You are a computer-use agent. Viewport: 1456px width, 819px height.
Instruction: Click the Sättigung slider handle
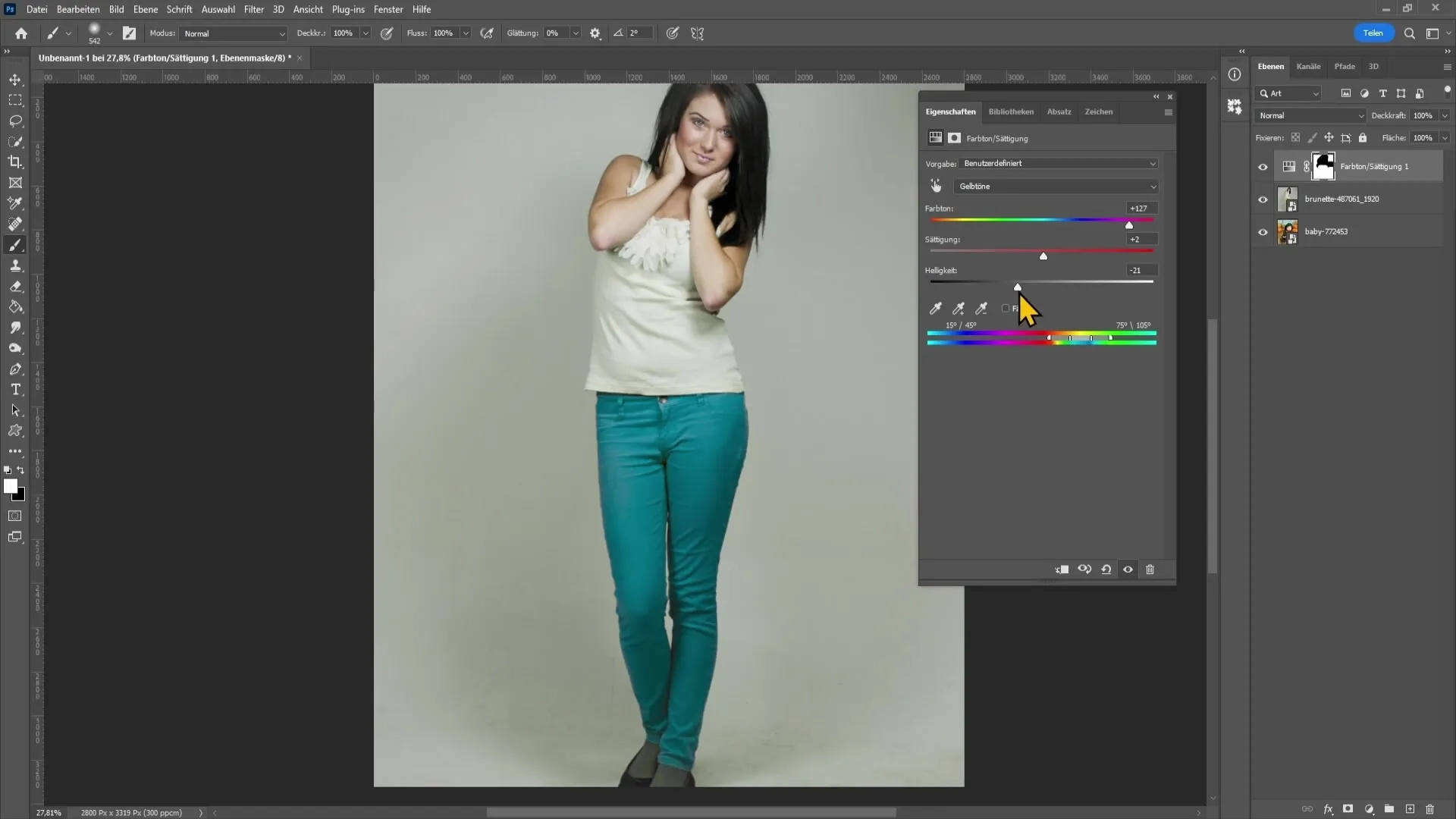(1043, 256)
